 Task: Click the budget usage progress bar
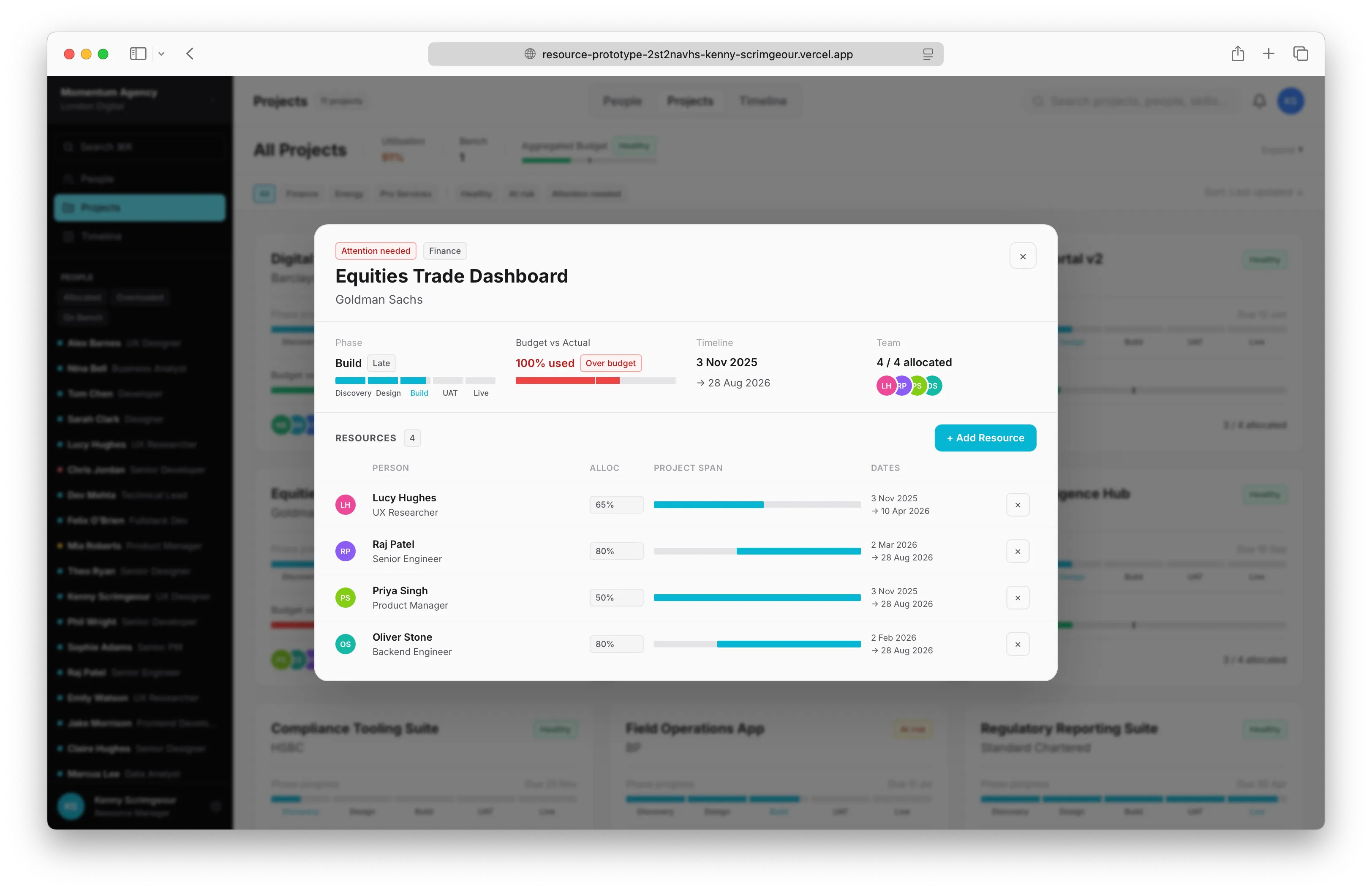pyautogui.click(x=596, y=381)
